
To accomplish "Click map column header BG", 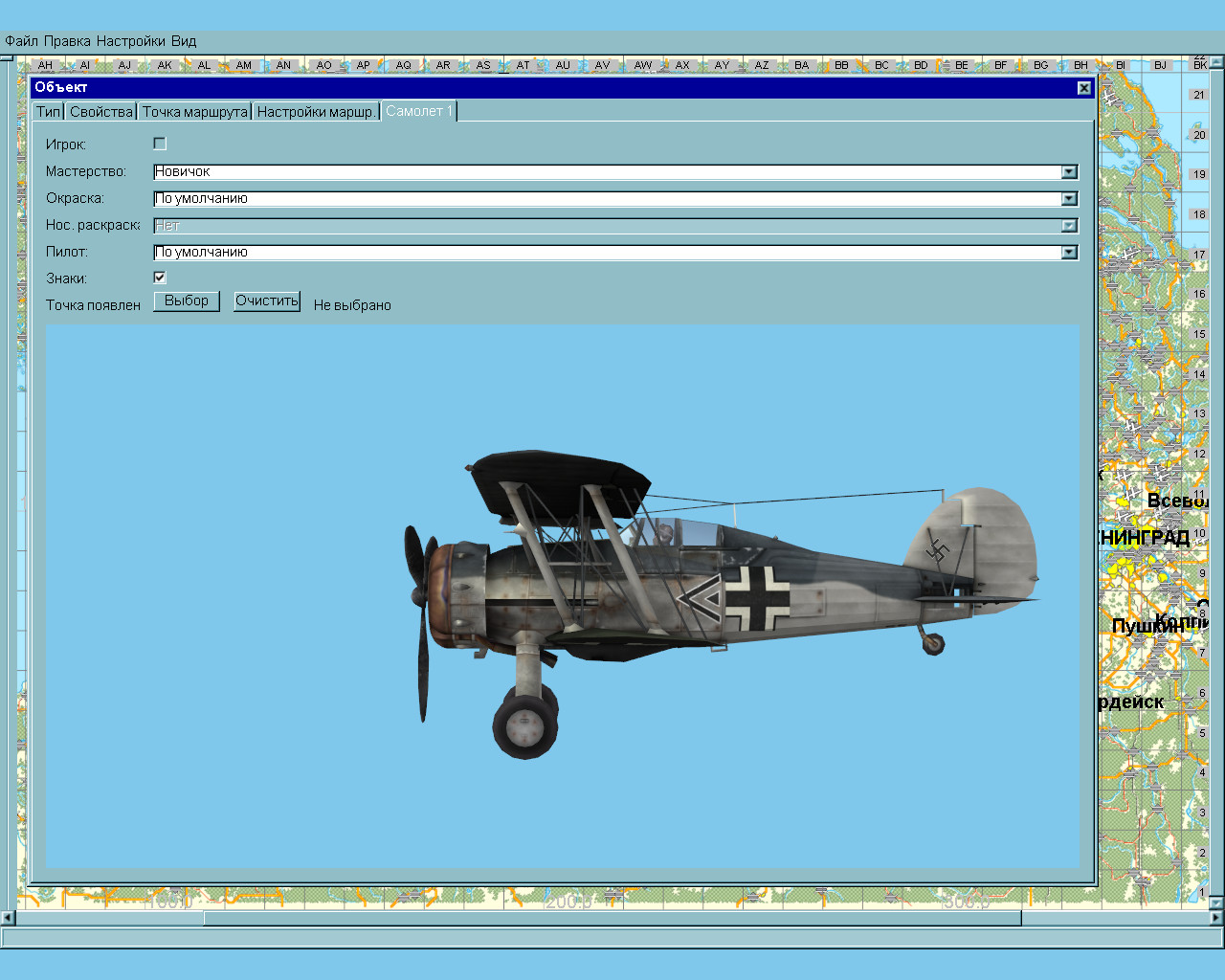I will (1041, 65).
